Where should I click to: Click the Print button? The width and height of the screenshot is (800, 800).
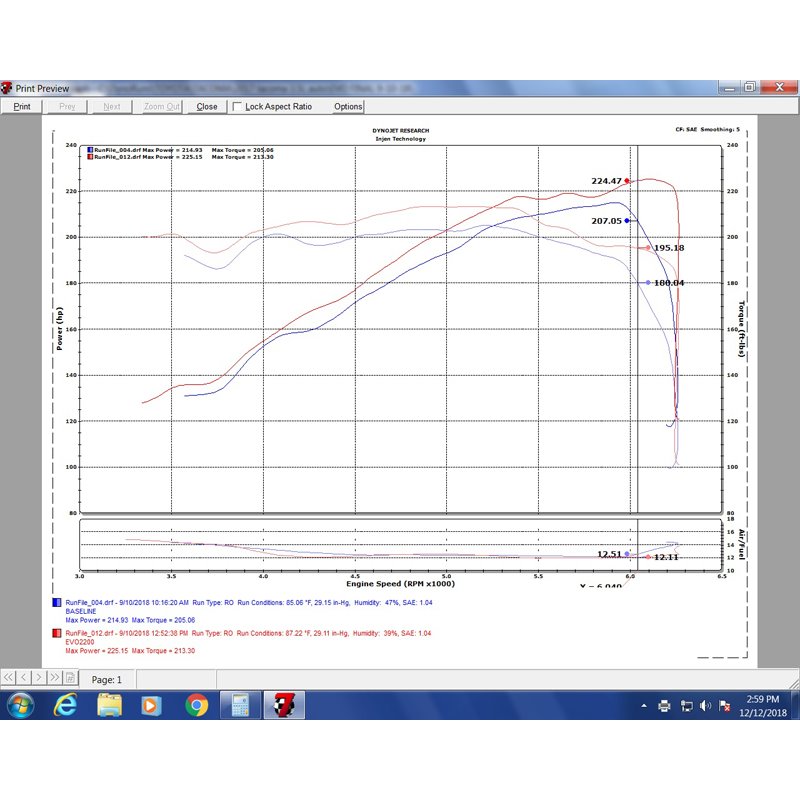pos(22,106)
